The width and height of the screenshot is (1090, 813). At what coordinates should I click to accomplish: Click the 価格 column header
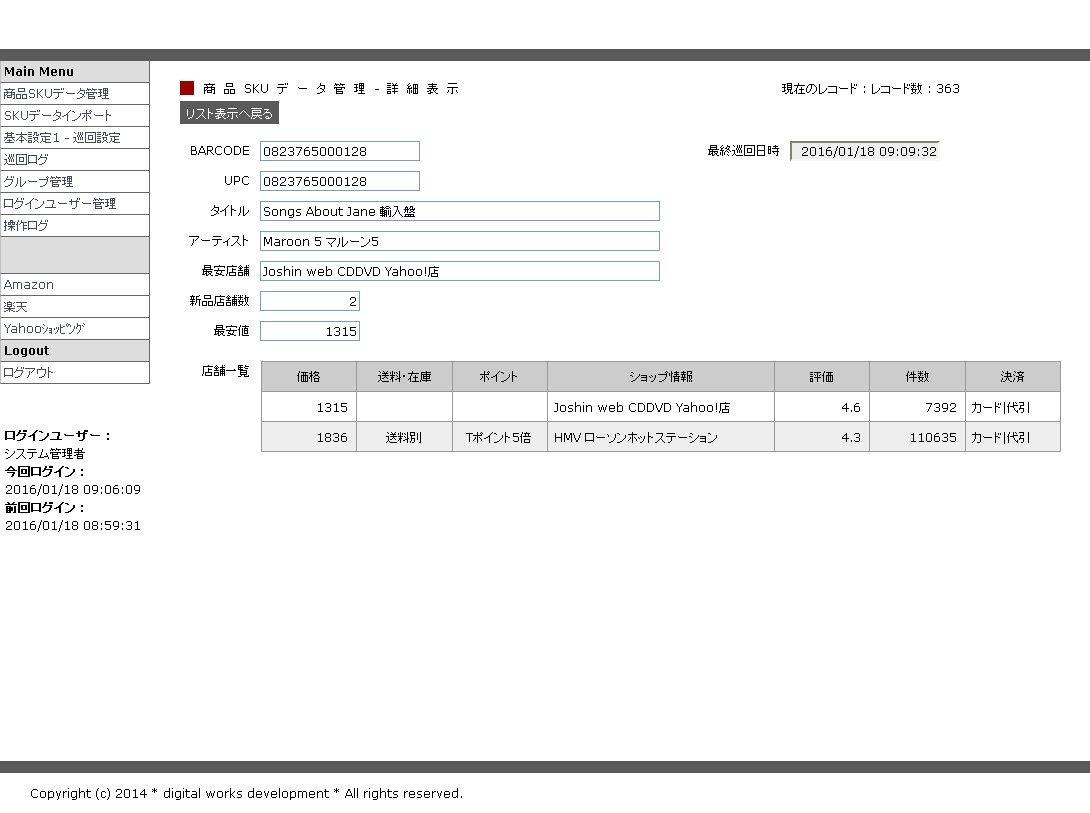(309, 377)
